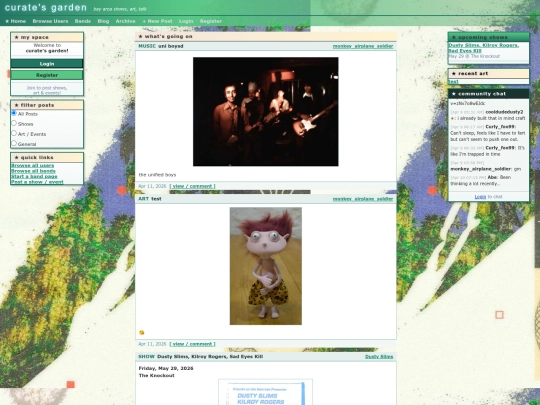Open the Dusty Slims author link on show post
540x405 pixels.
[x=379, y=357]
